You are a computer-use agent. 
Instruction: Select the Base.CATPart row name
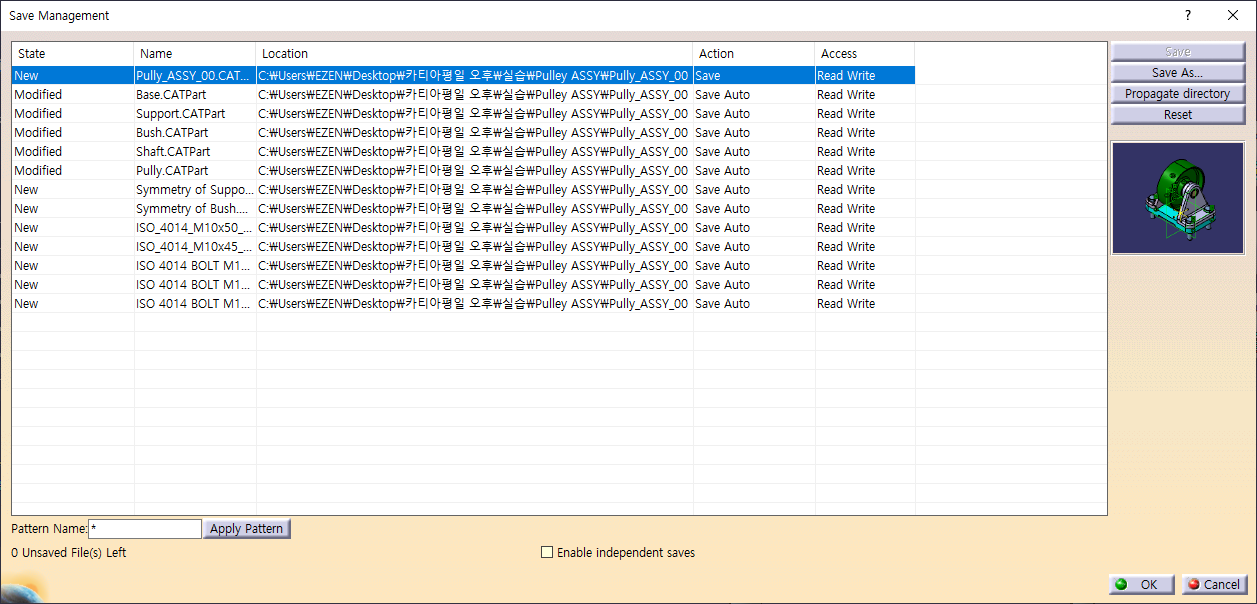click(169, 94)
